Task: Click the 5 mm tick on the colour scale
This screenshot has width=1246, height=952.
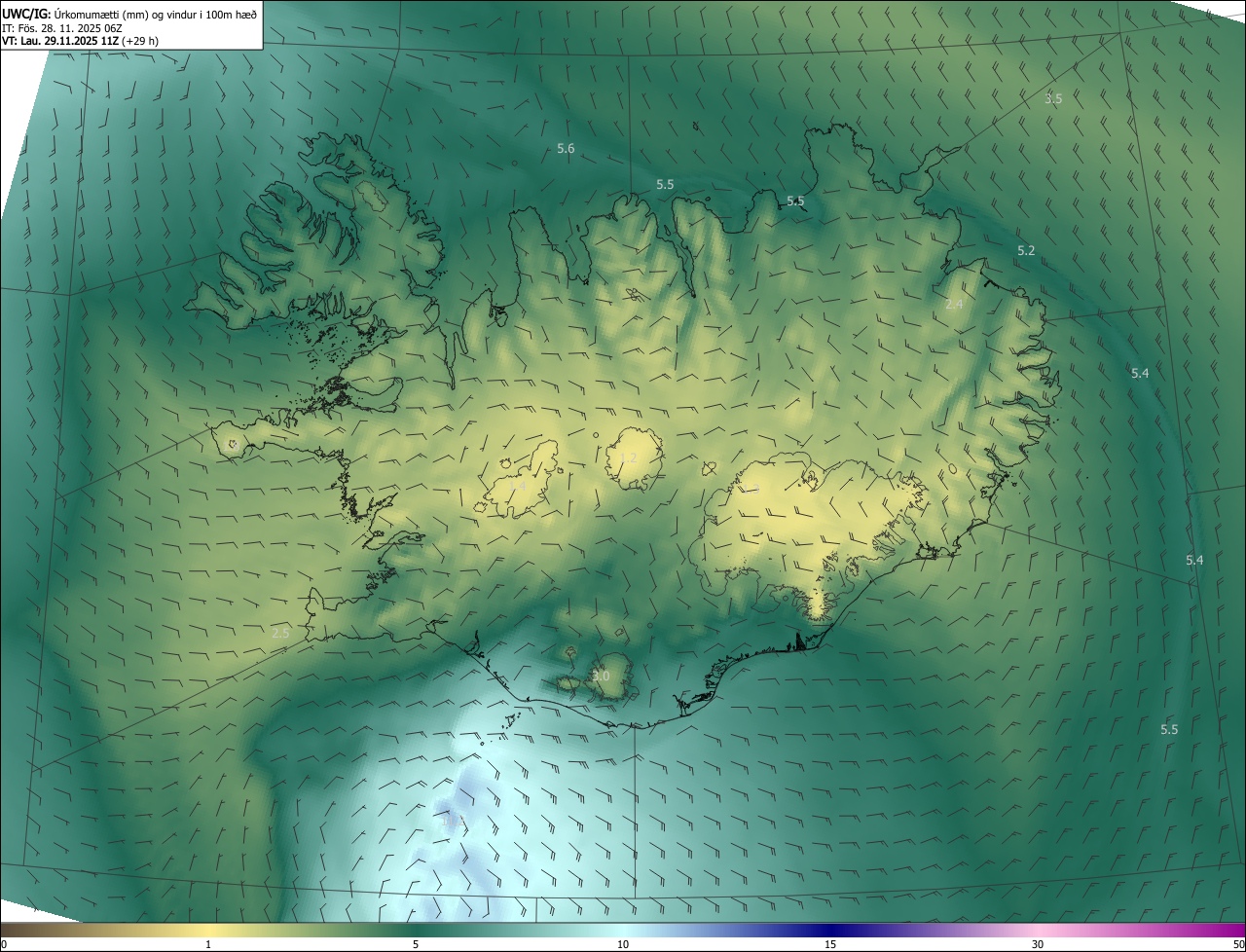Action: [416, 944]
